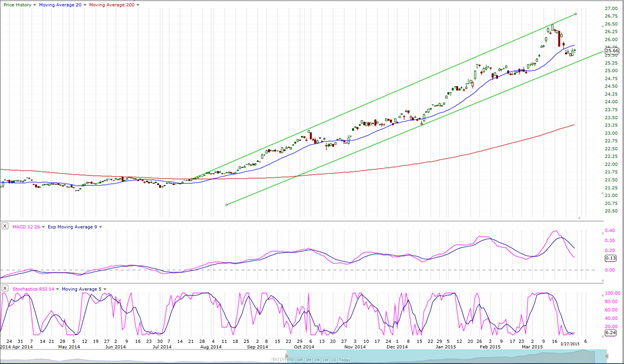
Task: Close the MACD indicator panel
Action: point(5,226)
